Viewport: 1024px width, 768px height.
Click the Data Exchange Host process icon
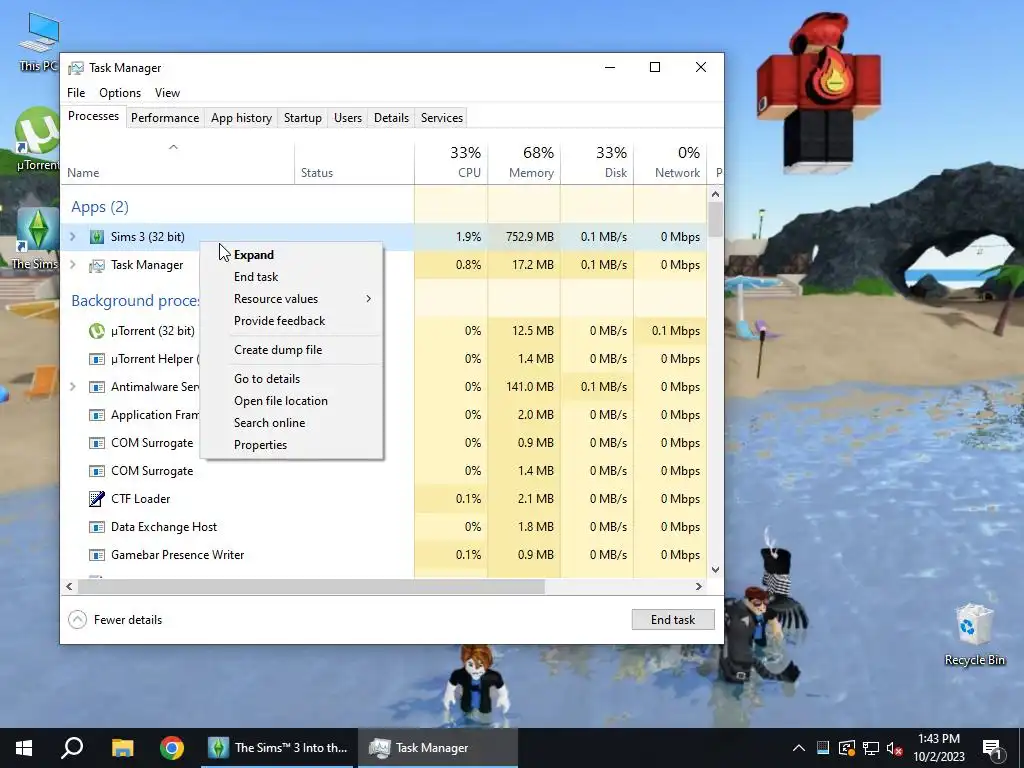pos(97,527)
